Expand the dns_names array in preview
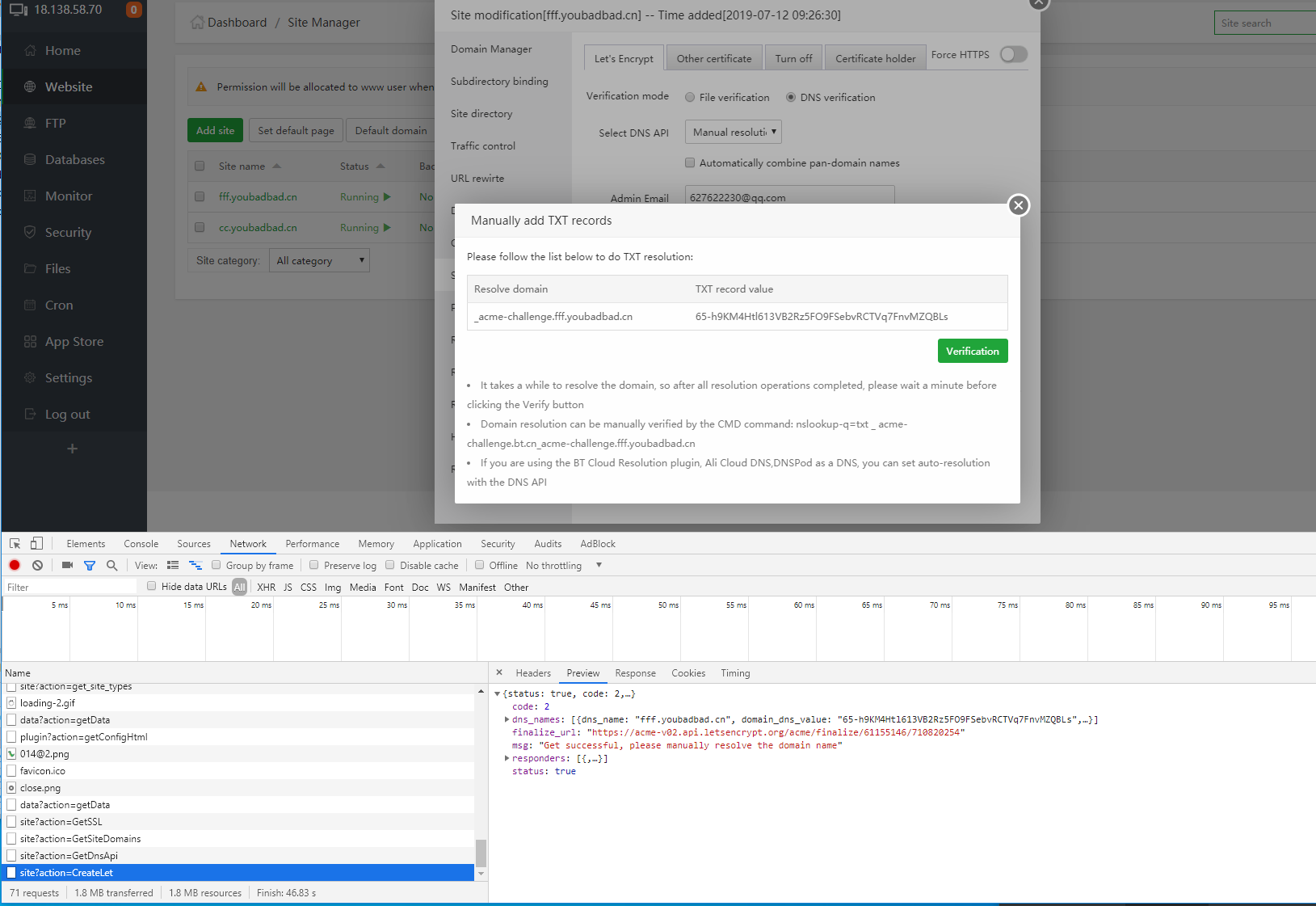 pyautogui.click(x=507, y=719)
